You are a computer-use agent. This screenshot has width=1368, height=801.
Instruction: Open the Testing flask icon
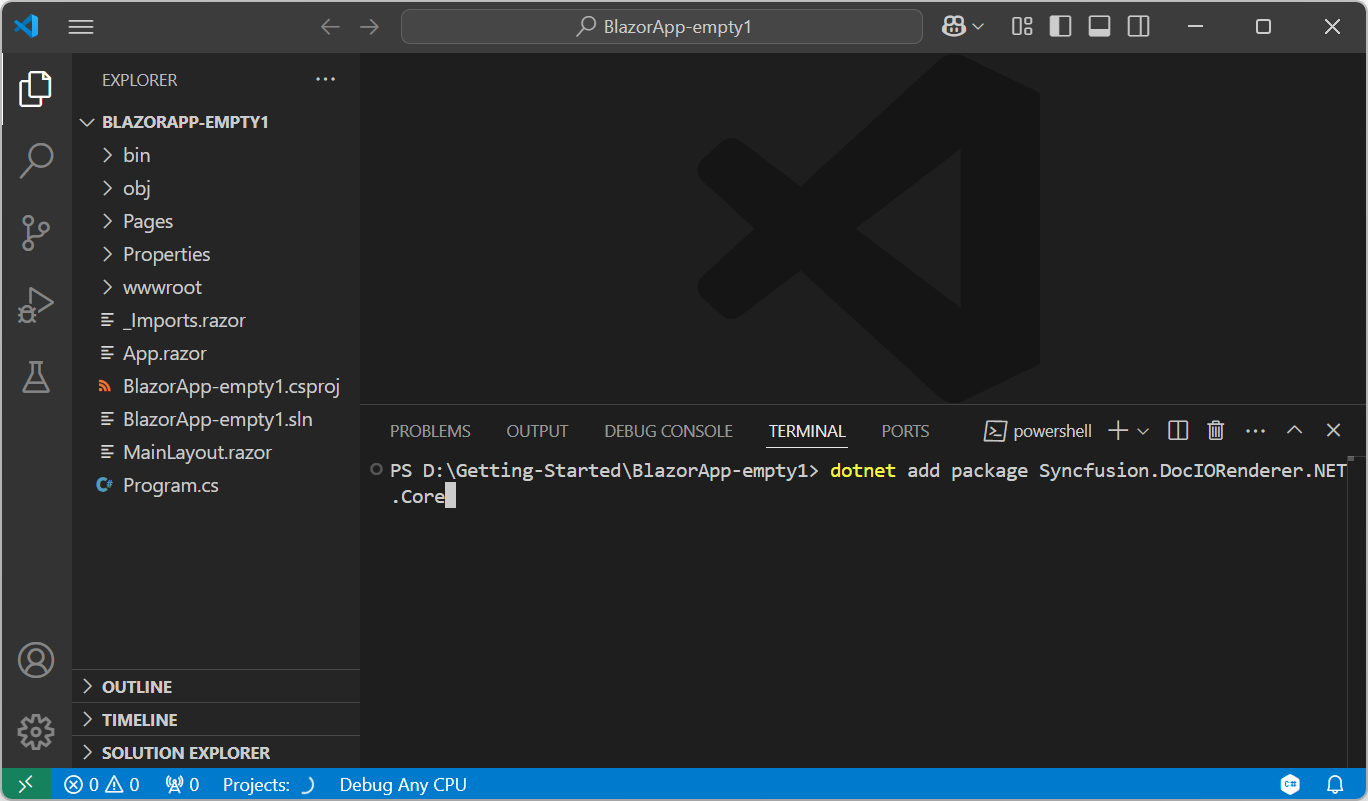[x=36, y=377]
